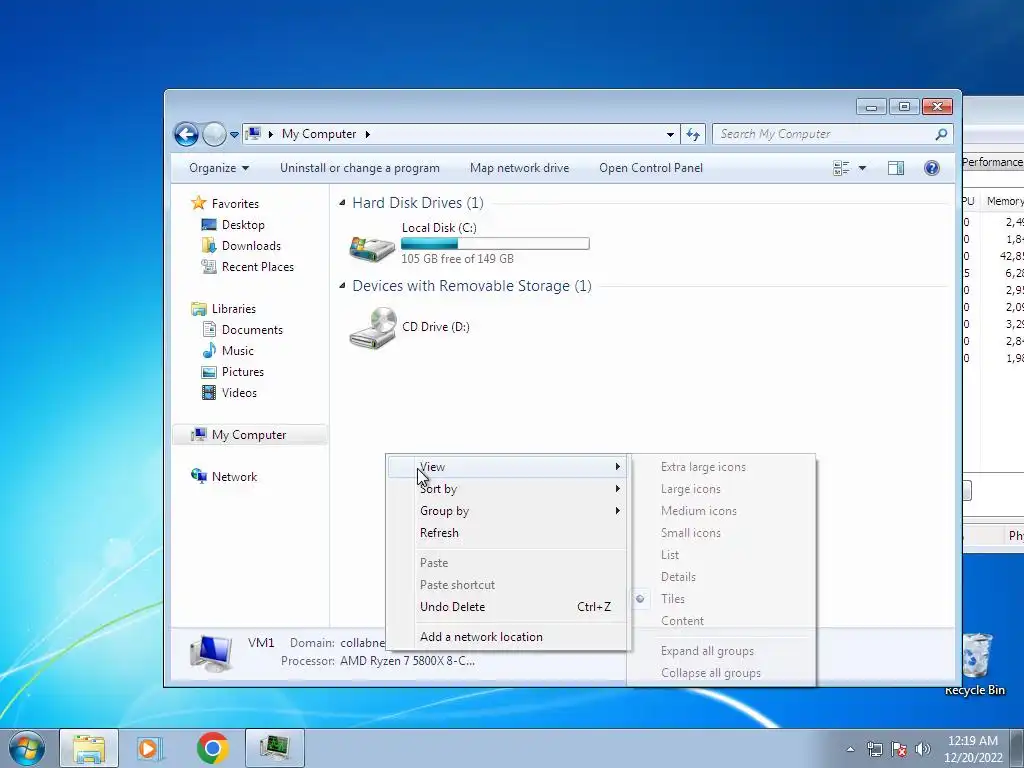Choose Undo Delete from the context menu

point(507,607)
